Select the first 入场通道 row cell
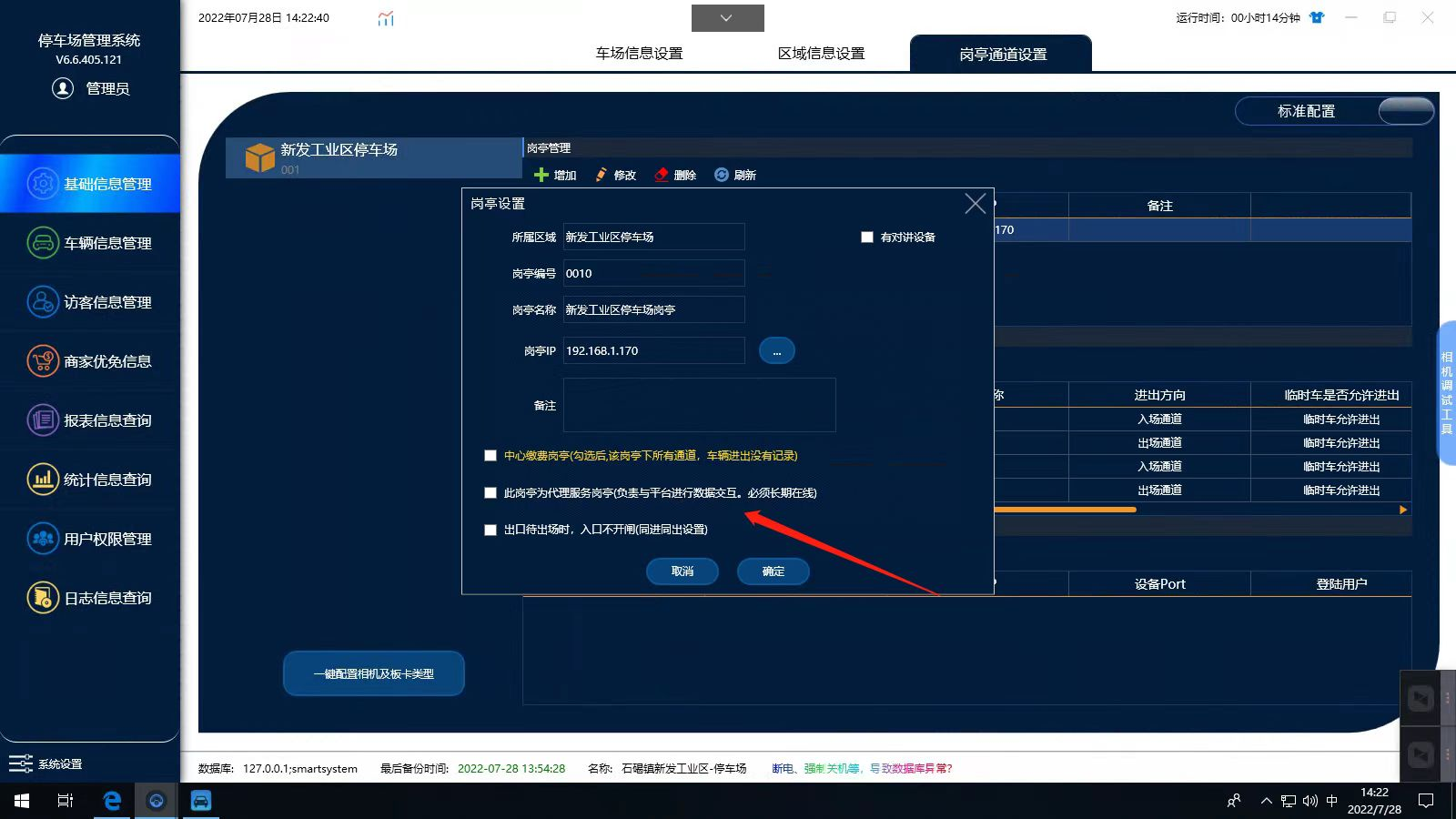1456x819 pixels. pyautogui.click(x=1159, y=420)
